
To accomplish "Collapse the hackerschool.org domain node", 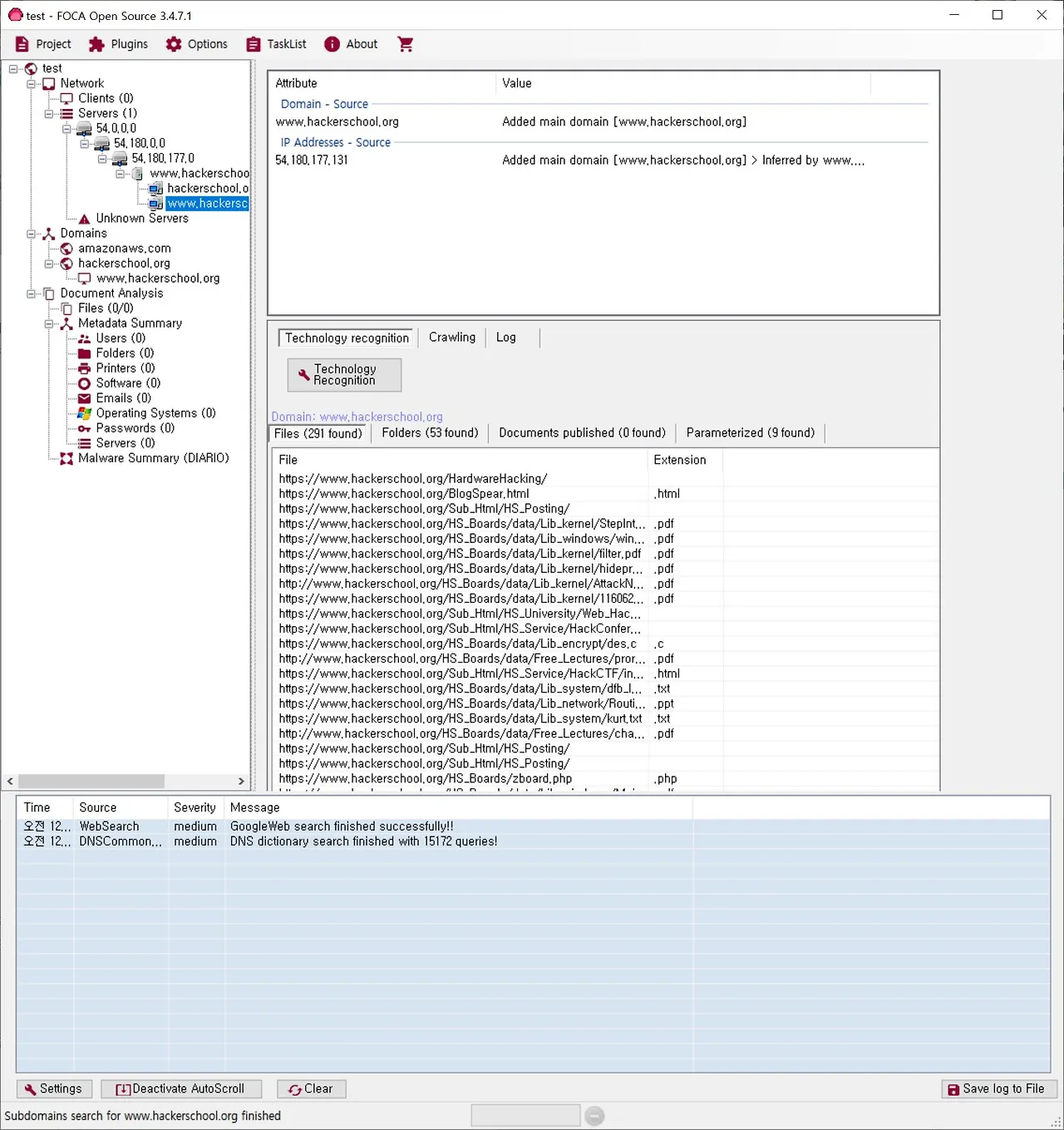I will [49, 264].
